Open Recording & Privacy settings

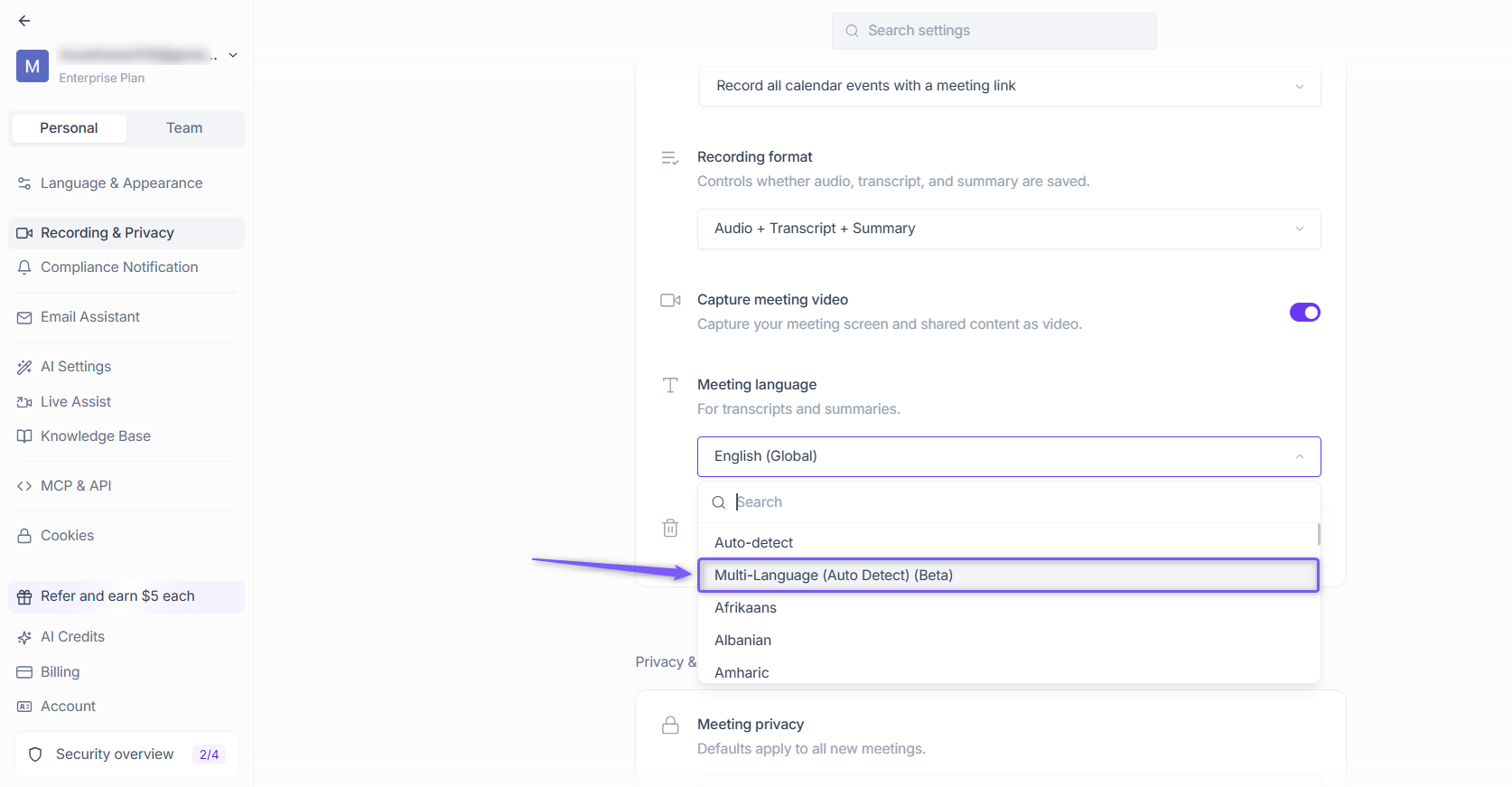[x=126, y=233]
